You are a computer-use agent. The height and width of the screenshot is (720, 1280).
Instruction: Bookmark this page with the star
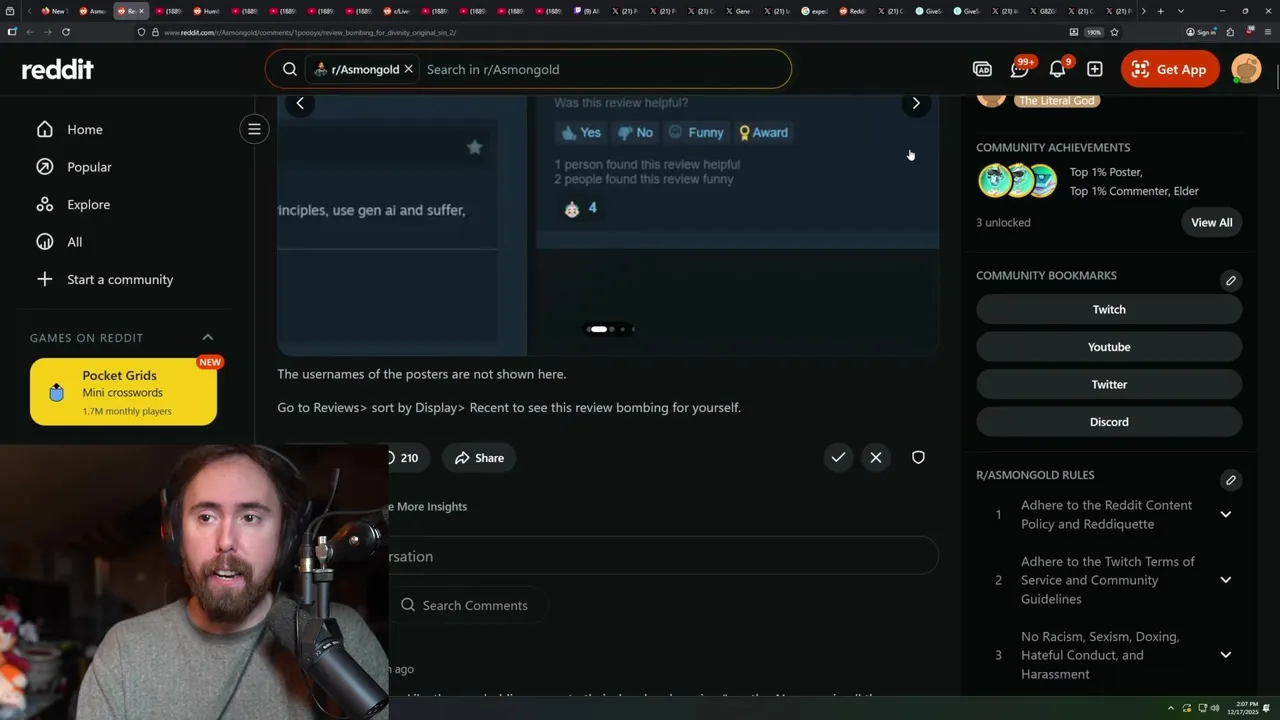pyautogui.click(x=1114, y=32)
